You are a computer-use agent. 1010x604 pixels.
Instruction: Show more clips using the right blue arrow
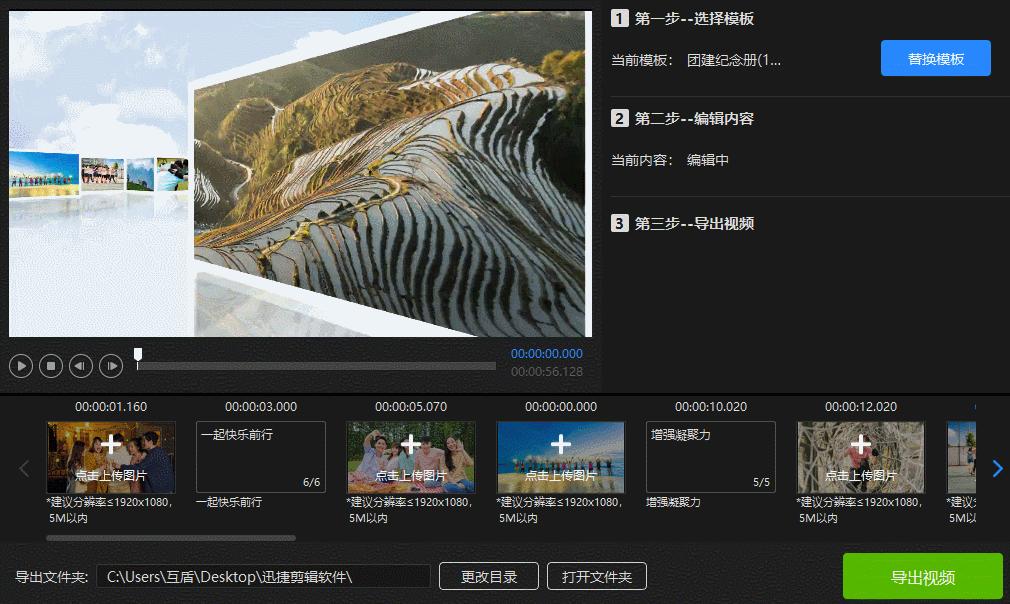point(997,467)
